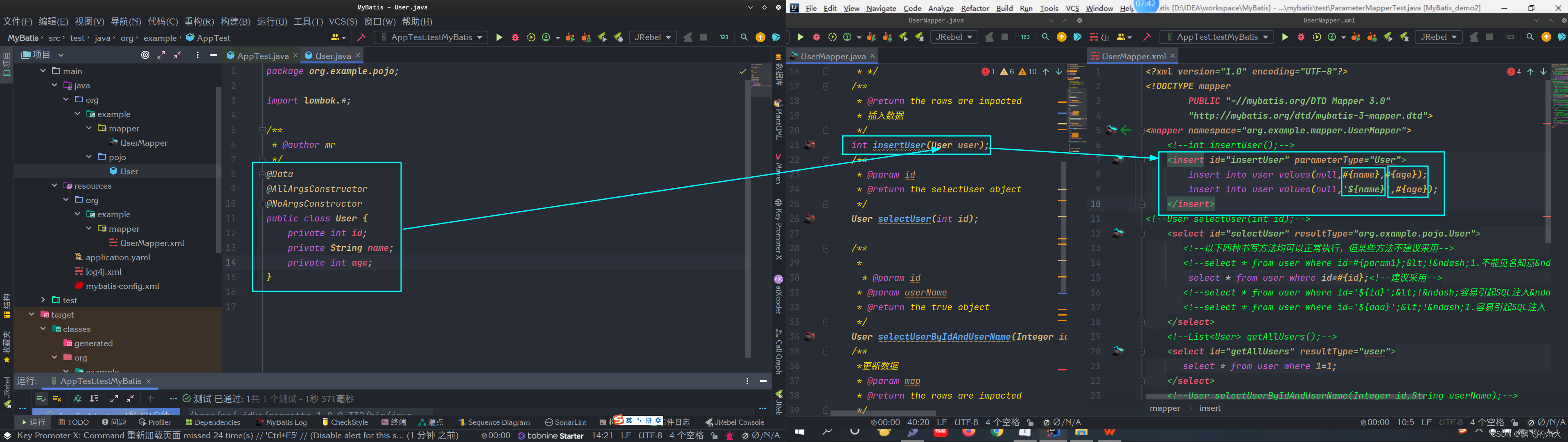Collapse all in the project panel toolbar

click(177, 55)
